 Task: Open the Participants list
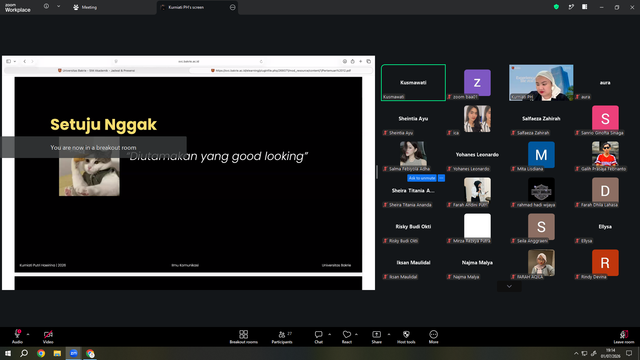282,336
